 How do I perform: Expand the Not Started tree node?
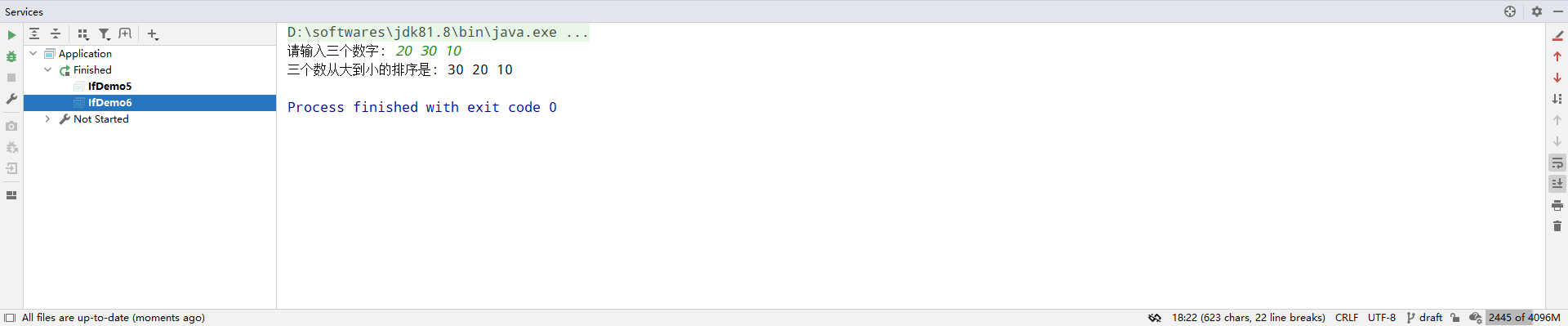(x=48, y=118)
